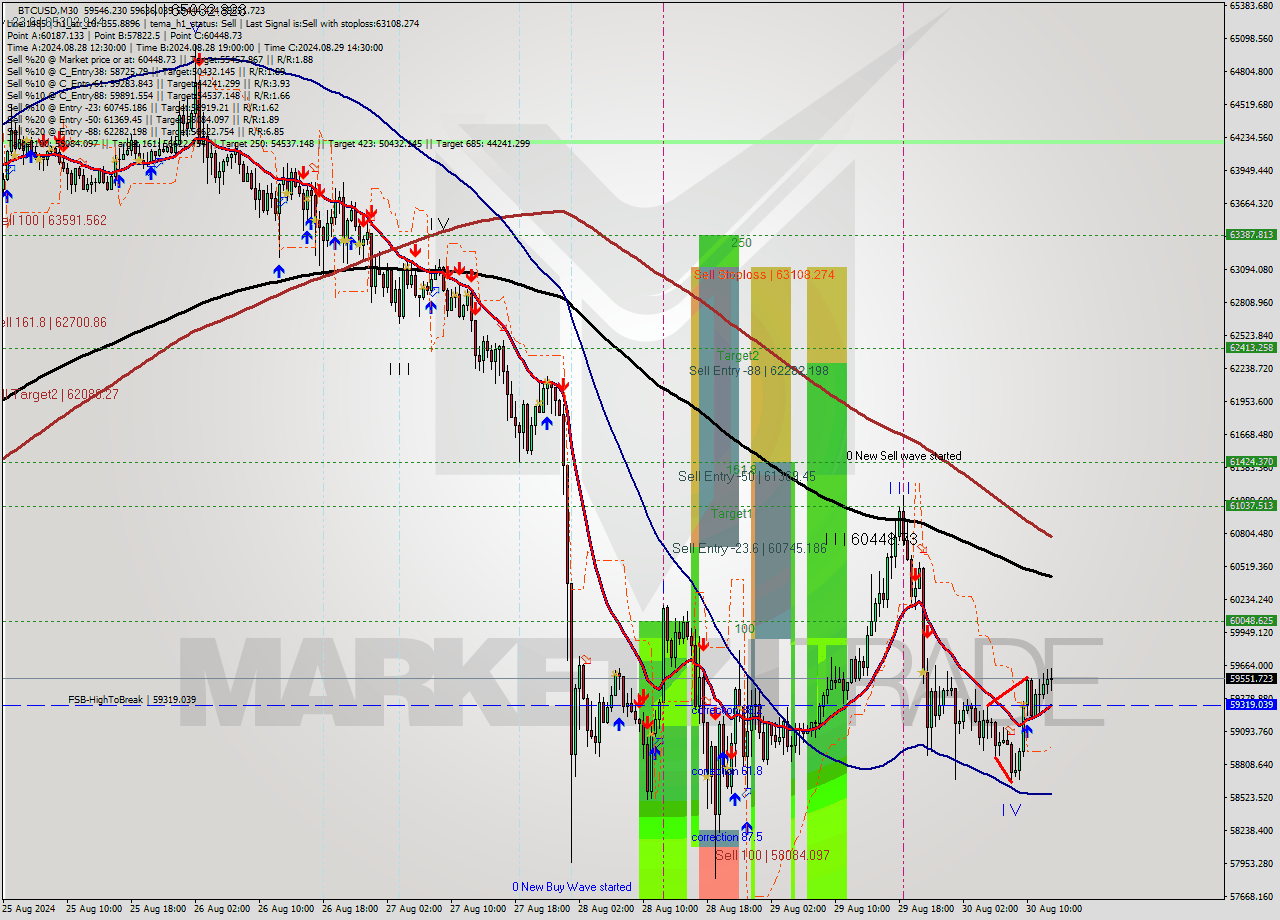Select the 'Last Signal is:Sell' status text

[282, 23]
